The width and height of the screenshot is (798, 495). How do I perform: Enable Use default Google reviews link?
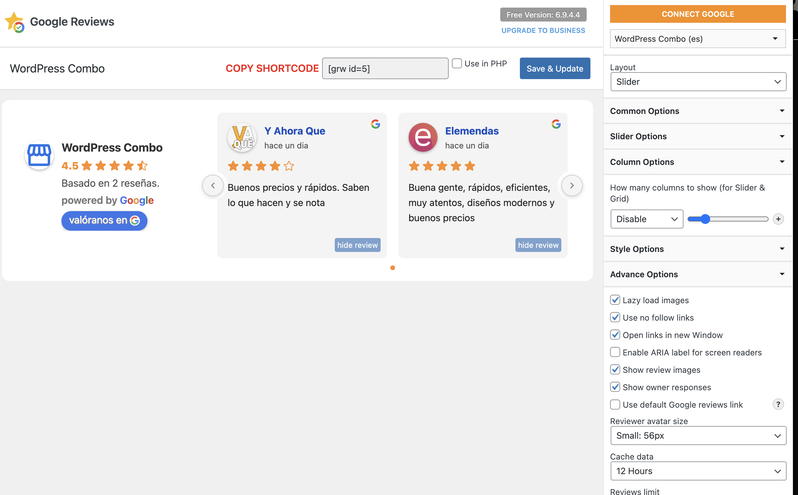[615, 404]
